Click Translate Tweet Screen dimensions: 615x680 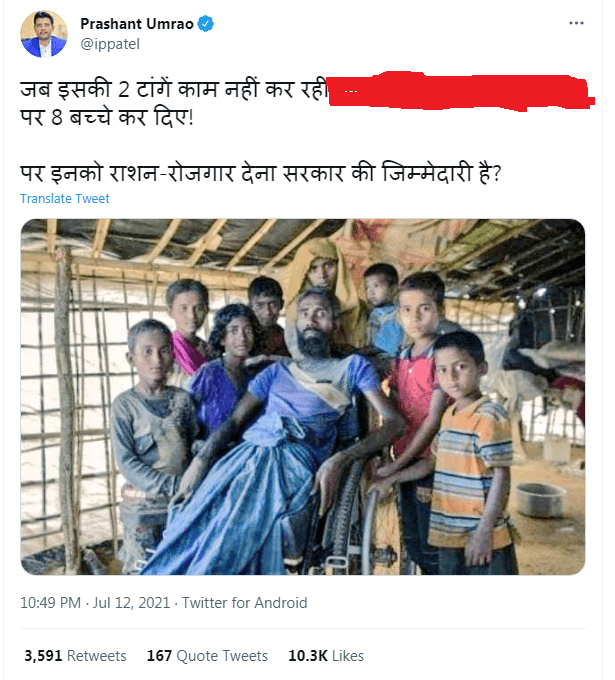click(x=65, y=199)
